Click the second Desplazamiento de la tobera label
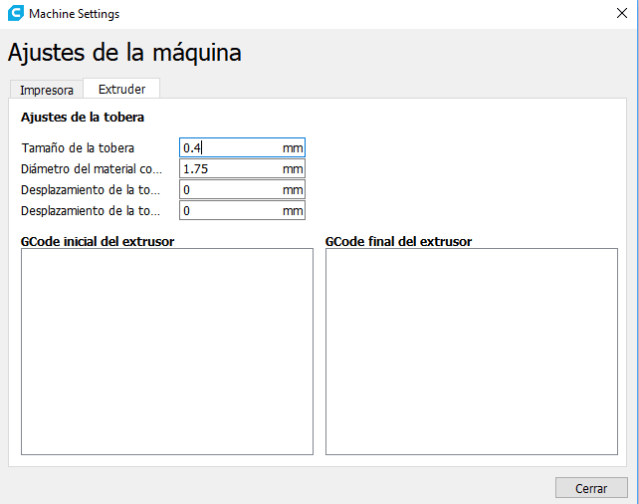Screen dimensions: 639x504 coord(90,211)
